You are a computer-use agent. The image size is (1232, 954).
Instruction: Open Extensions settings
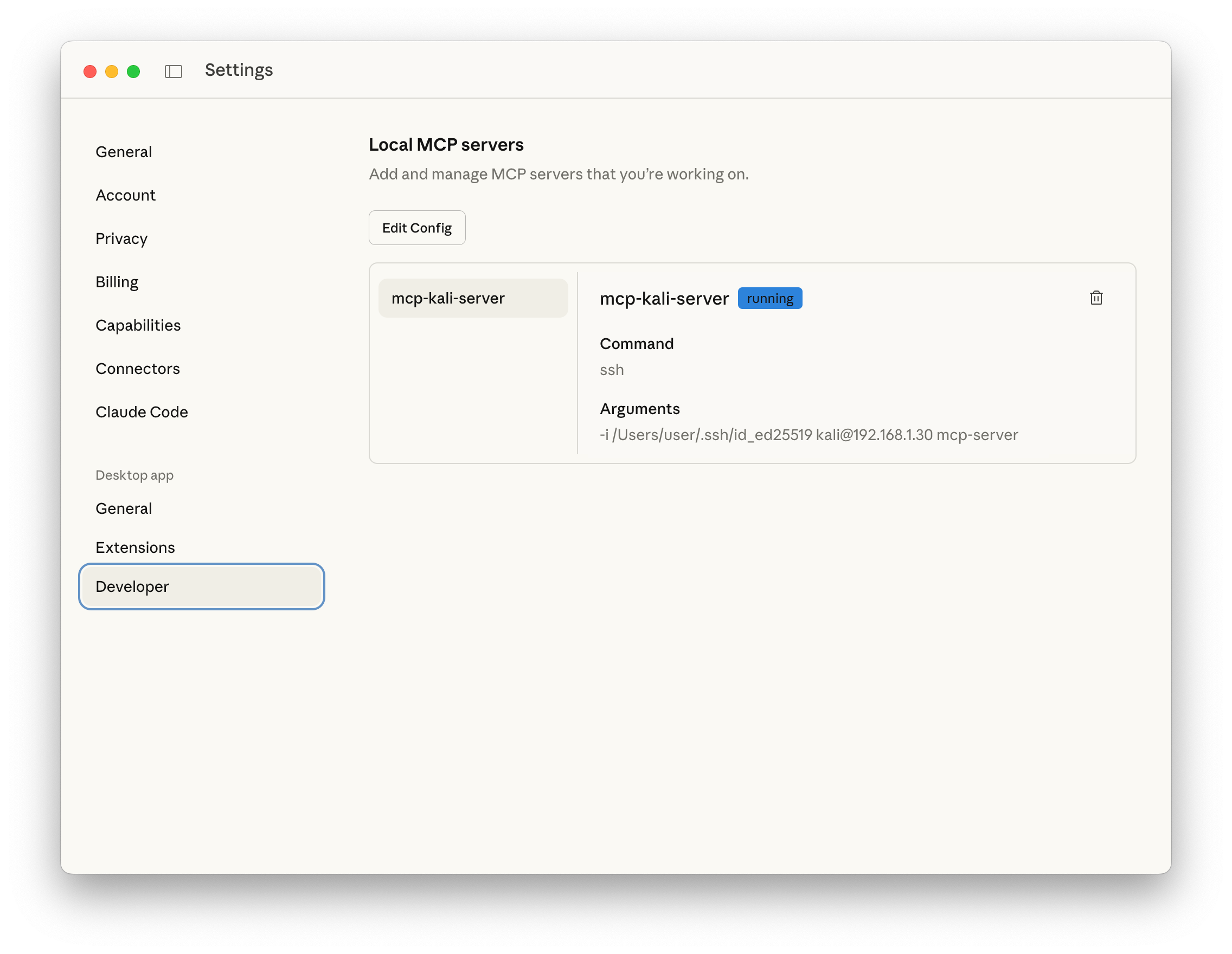point(136,547)
